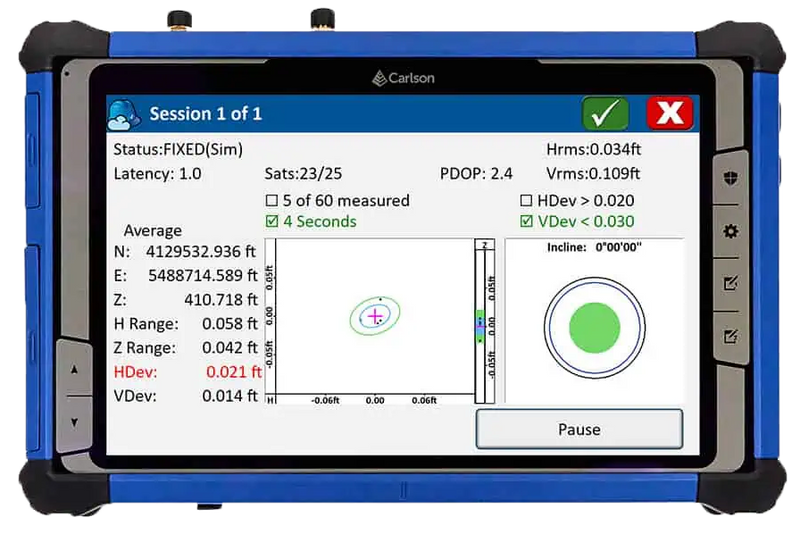
Task: Click the Pause button
Action: (x=579, y=429)
